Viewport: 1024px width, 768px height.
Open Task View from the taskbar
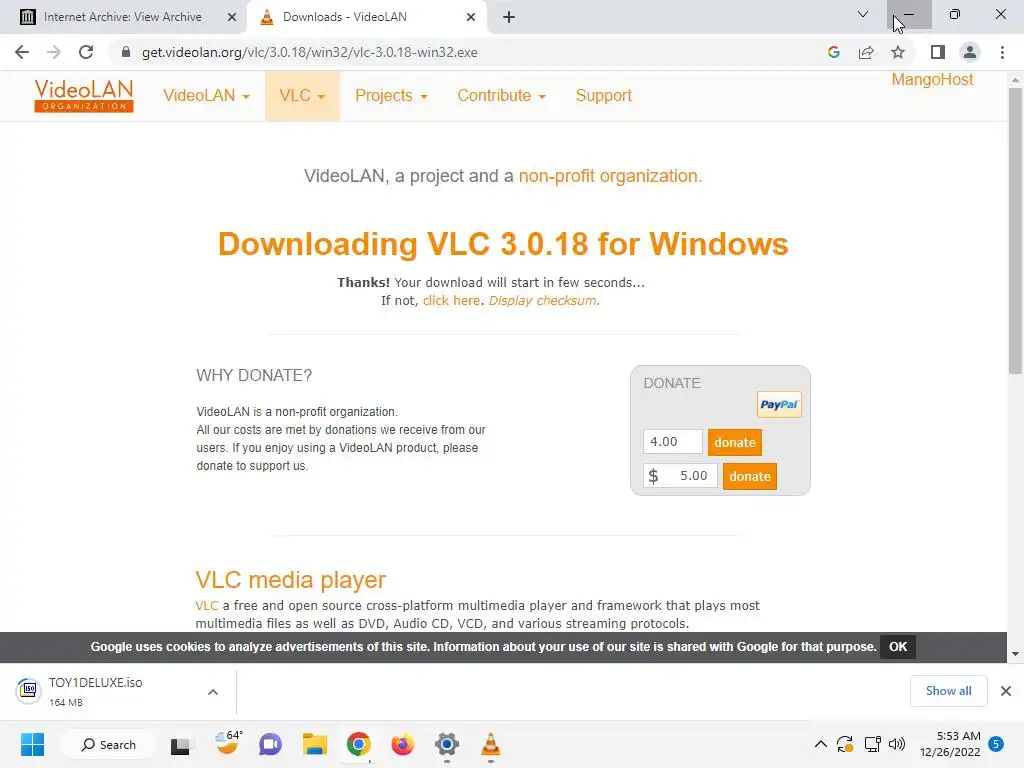point(180,745)
